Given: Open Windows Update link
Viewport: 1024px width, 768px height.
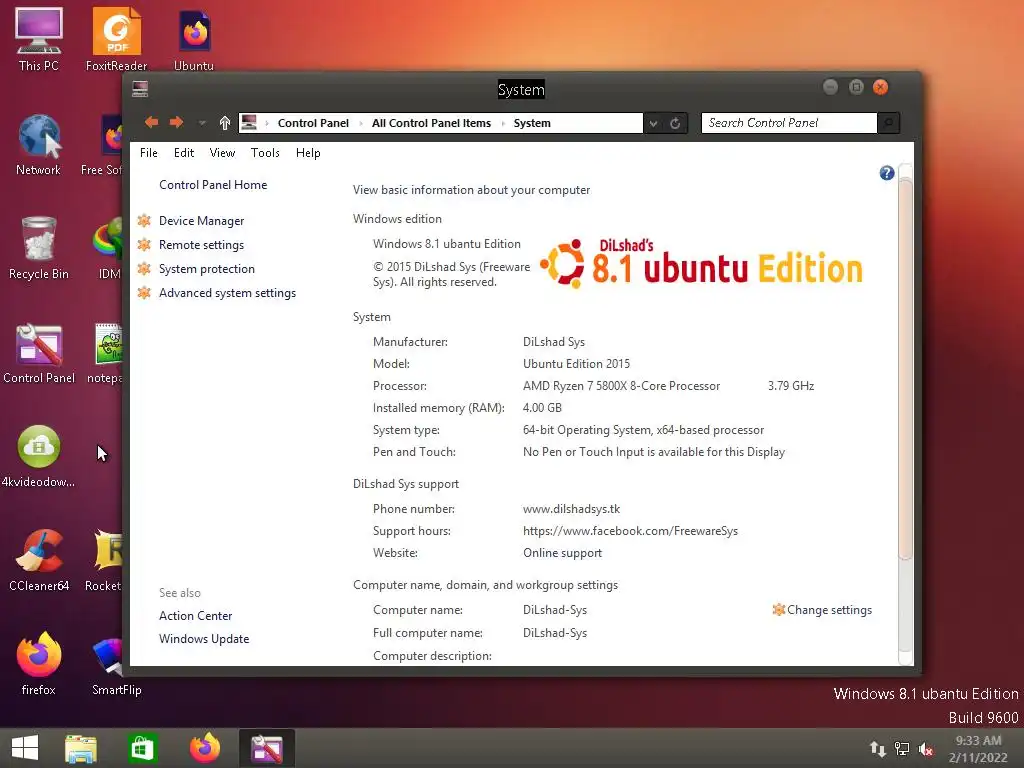Looking at the screenshot, I should pyautogui.click(x=204, y=639).
